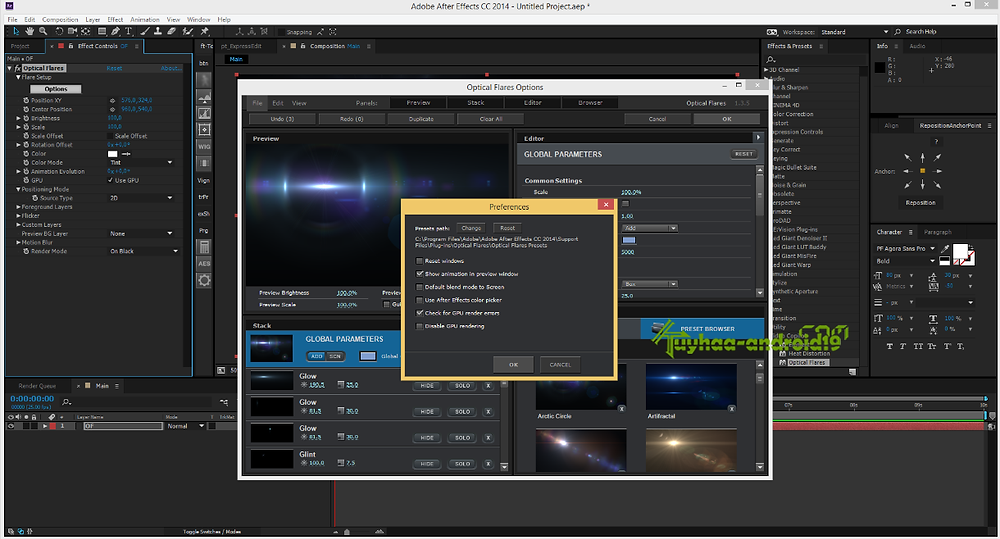Enable Reset windows checkbox
Viewport: 1000px width, 539px height.
419,261
